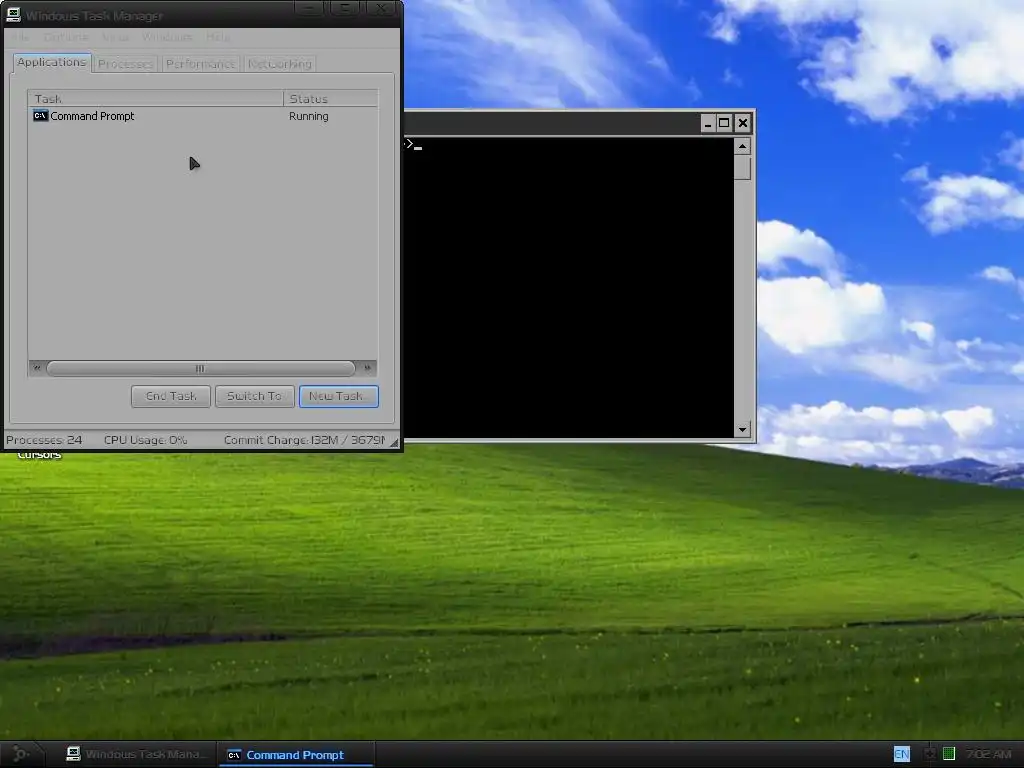
Task: Open the Help menu in Task Manager
Action: (x=217, y=37)
